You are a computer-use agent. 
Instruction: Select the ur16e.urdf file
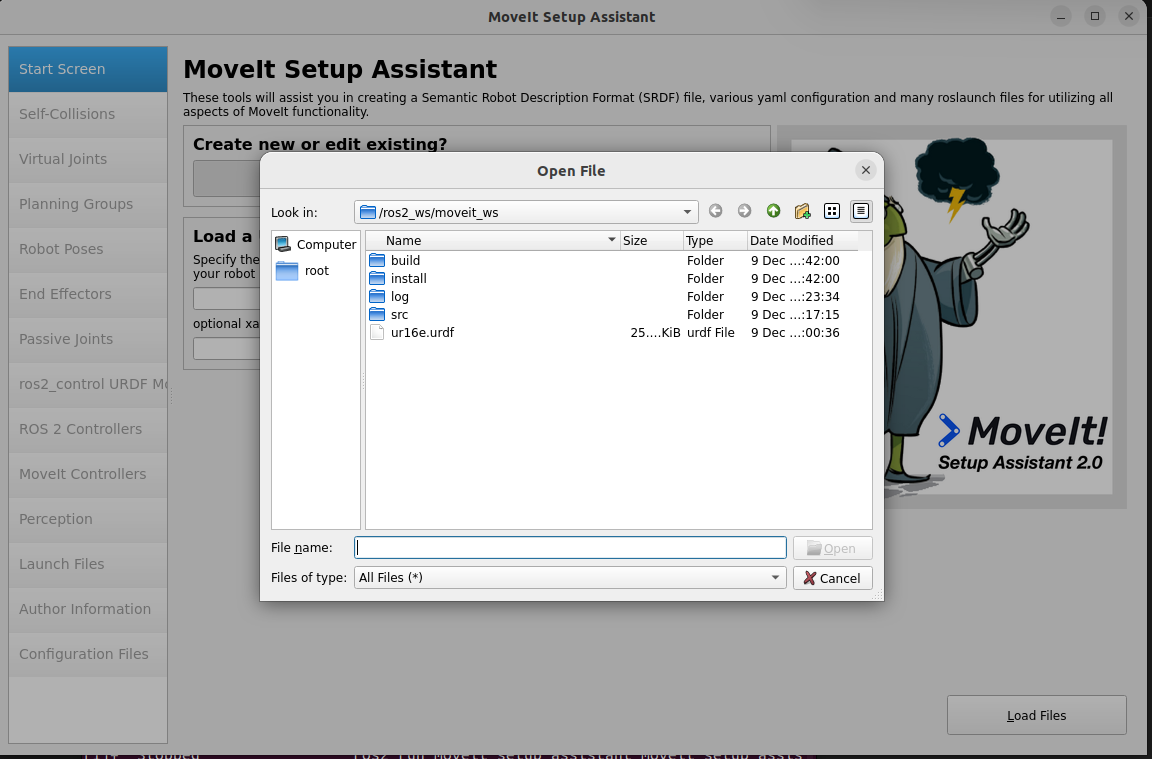[421, 333]
